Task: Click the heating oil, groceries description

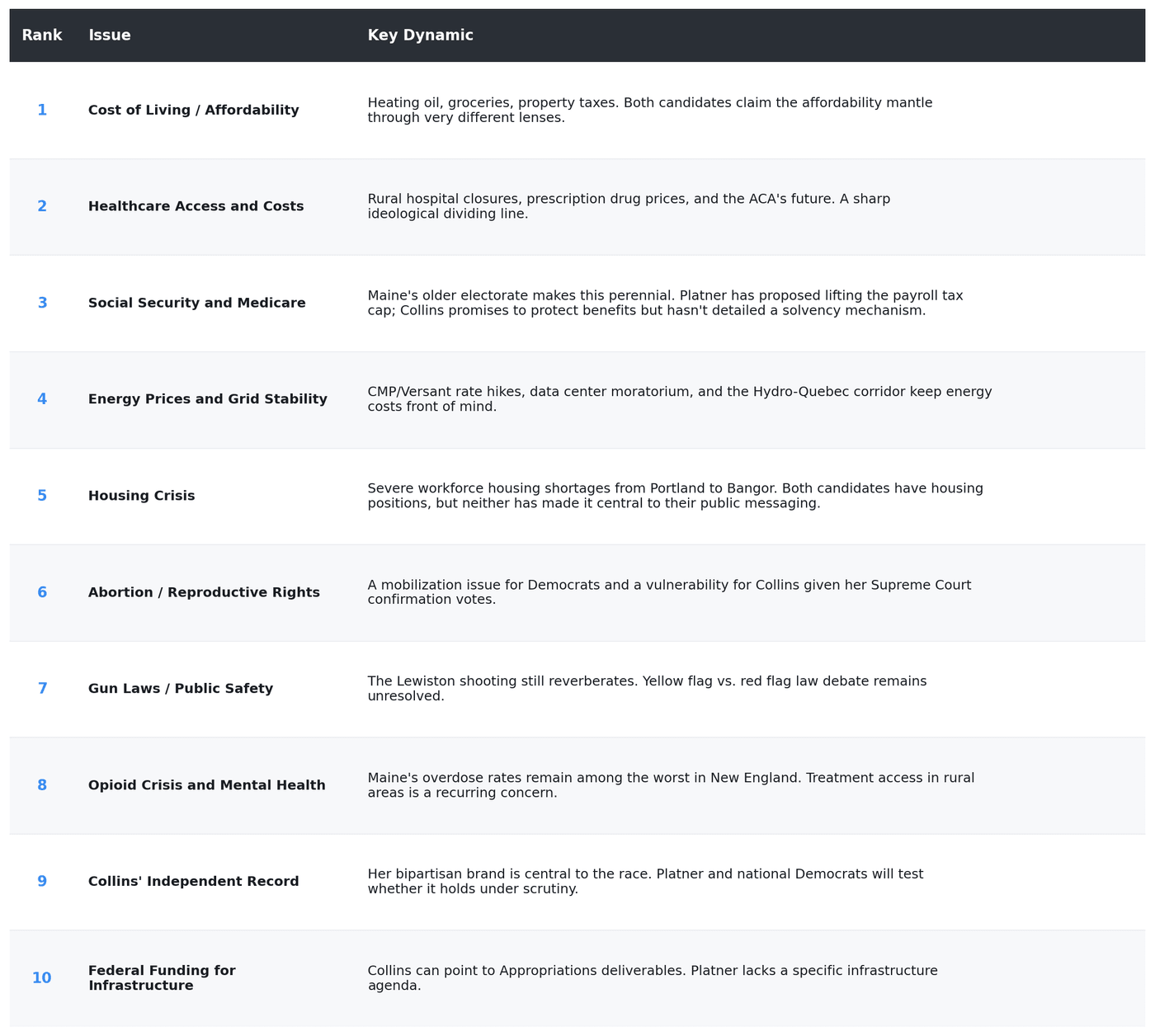Action: (x=650, y=111)
